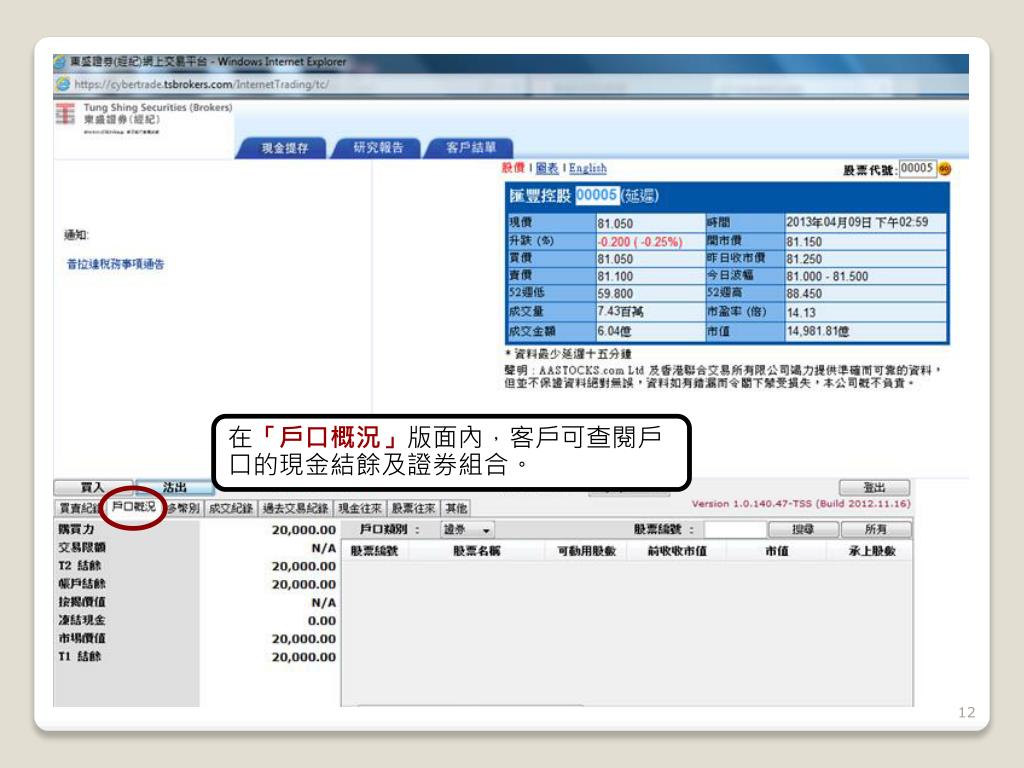Open the 客戶結單 tab
The image size is (1024, 768).
tap(471, 148)
